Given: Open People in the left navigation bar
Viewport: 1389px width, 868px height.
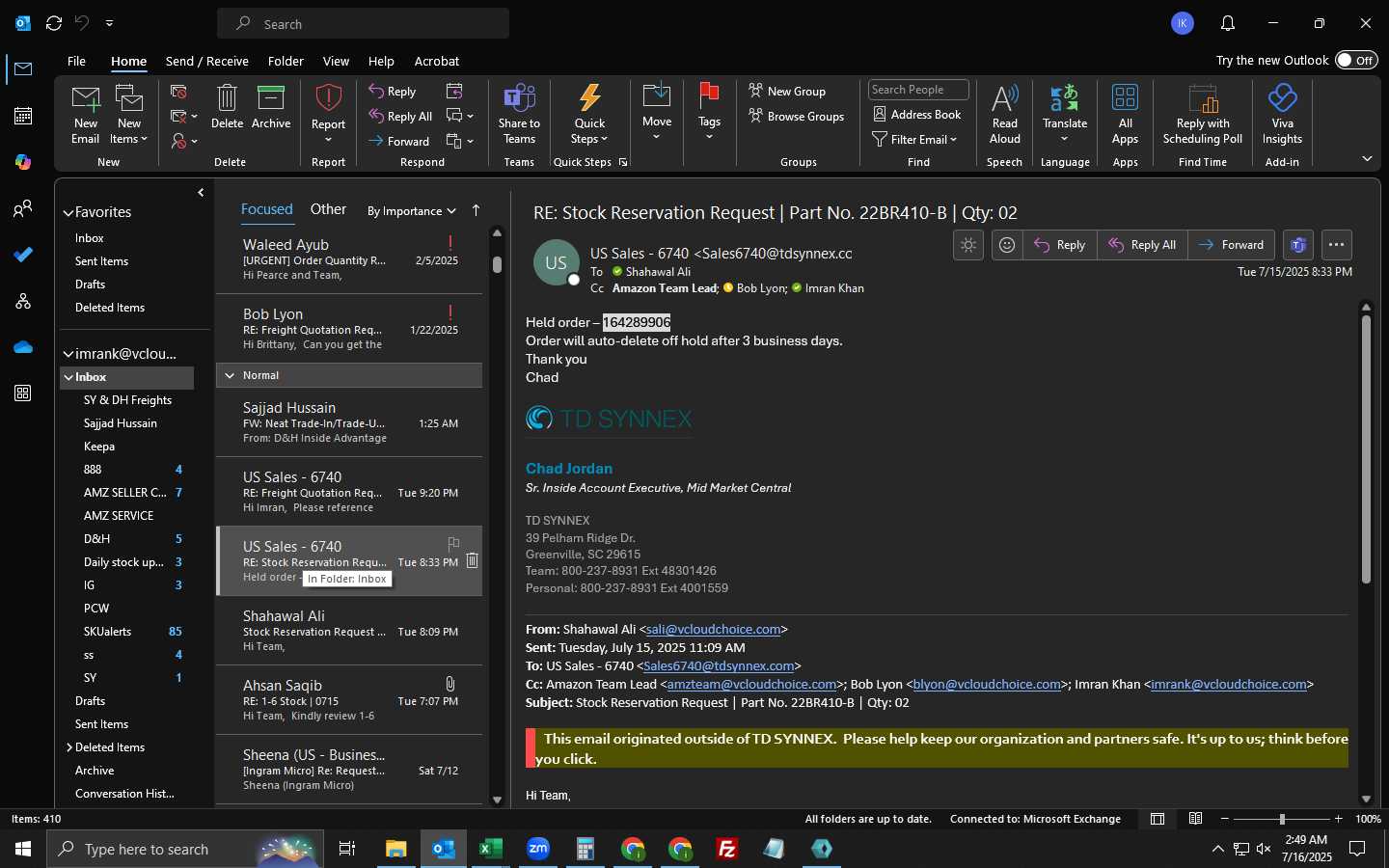Looking at the screenshot, I should (x=23, y=208).
